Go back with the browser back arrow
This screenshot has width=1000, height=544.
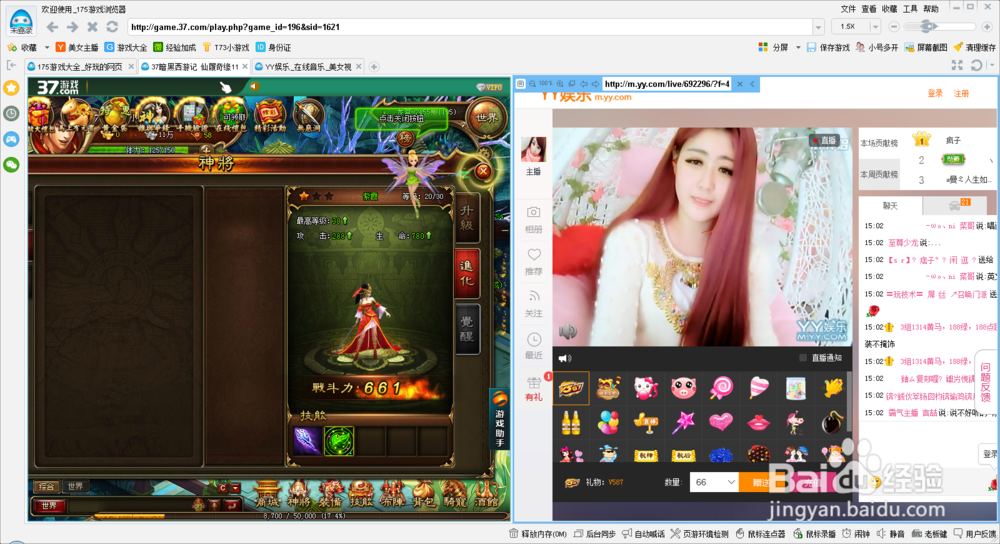[x=53, y=27]
